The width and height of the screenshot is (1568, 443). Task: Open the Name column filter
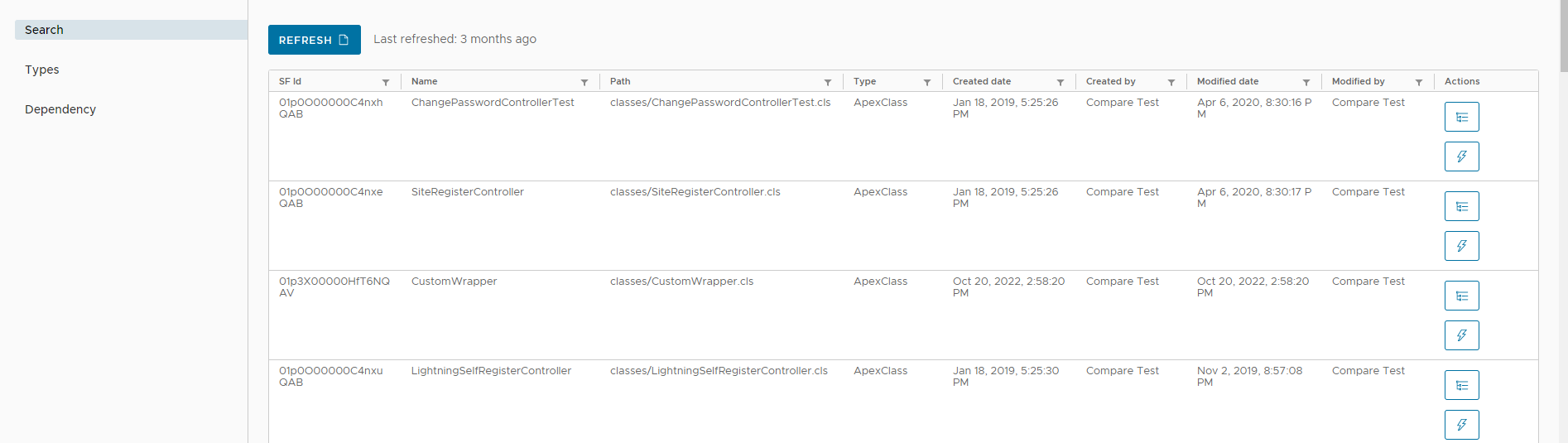tap(584, 82)
